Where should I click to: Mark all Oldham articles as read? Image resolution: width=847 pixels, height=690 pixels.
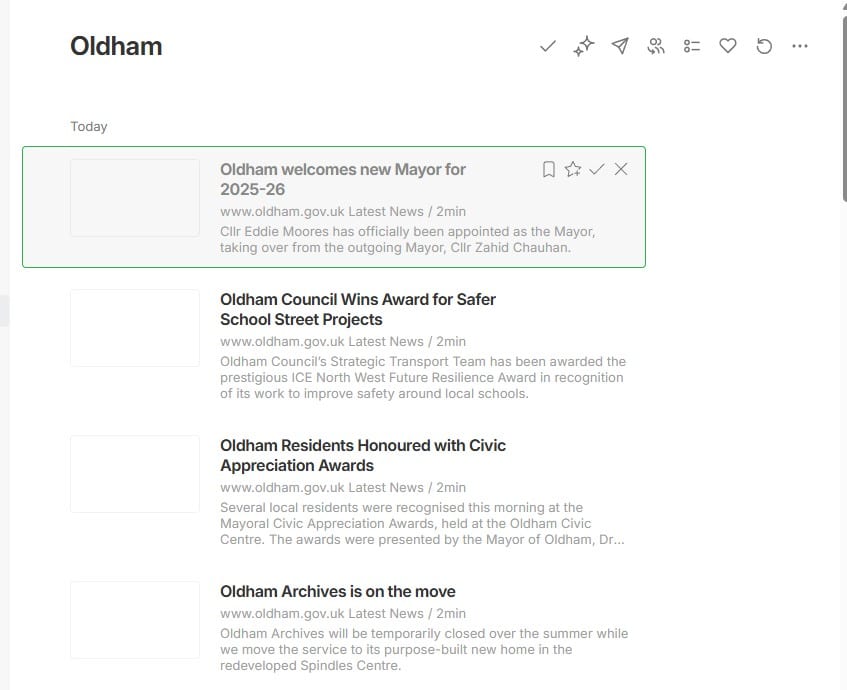pos(548,46)
